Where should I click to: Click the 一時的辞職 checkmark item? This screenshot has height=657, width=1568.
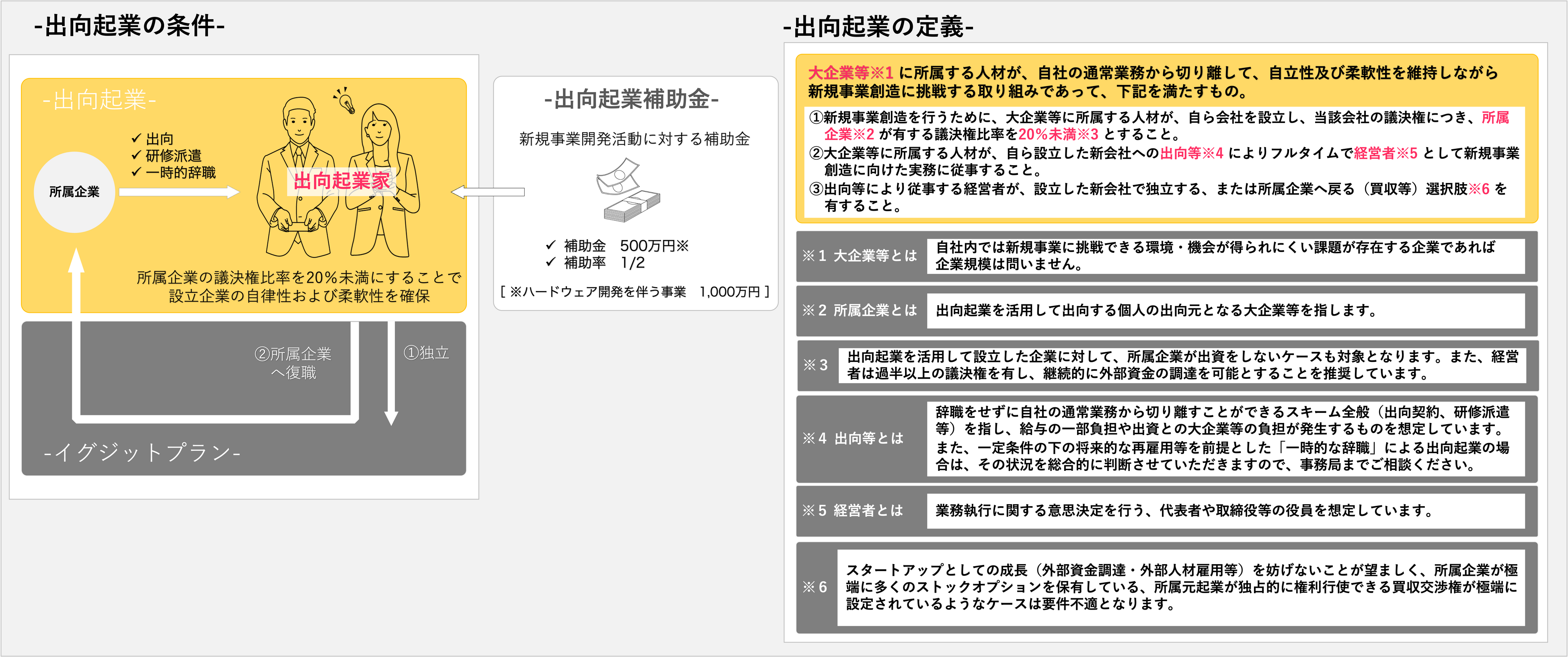click(x=173, y=172)
